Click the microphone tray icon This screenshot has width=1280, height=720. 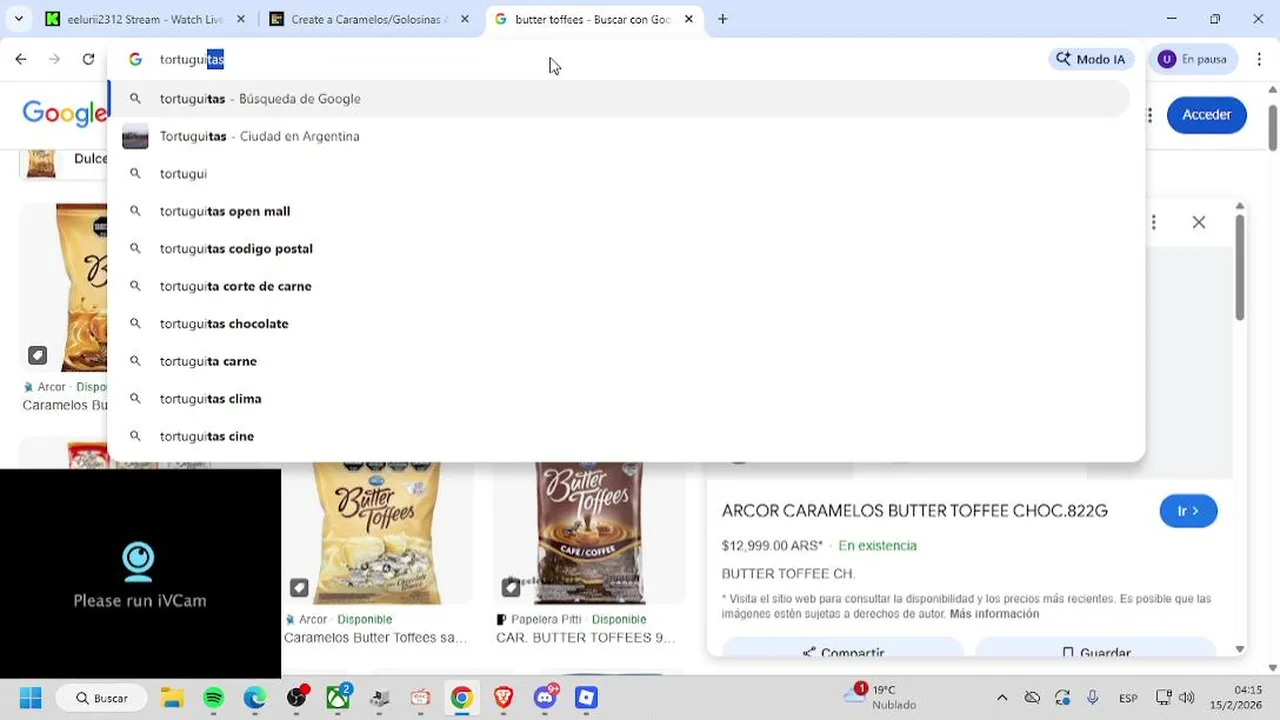pos(1092,698)
